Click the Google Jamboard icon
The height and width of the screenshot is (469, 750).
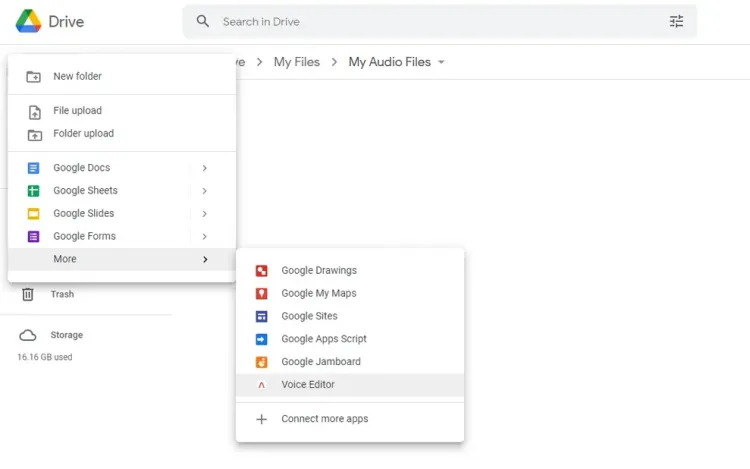(x=262, y=362)
